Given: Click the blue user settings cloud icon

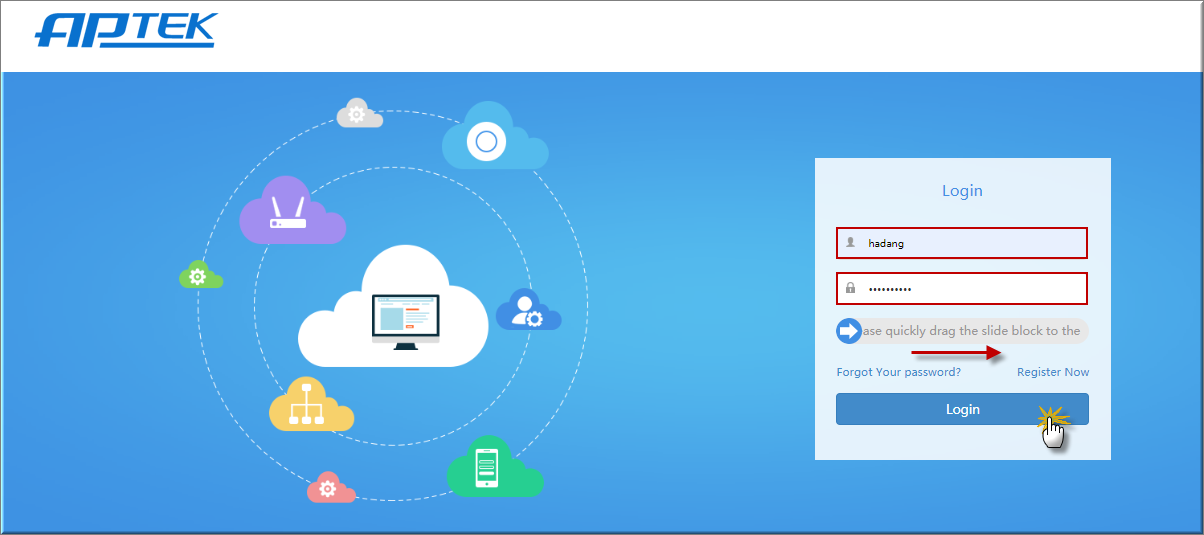Looking at the screenshot, I should (x=528, y=309).
